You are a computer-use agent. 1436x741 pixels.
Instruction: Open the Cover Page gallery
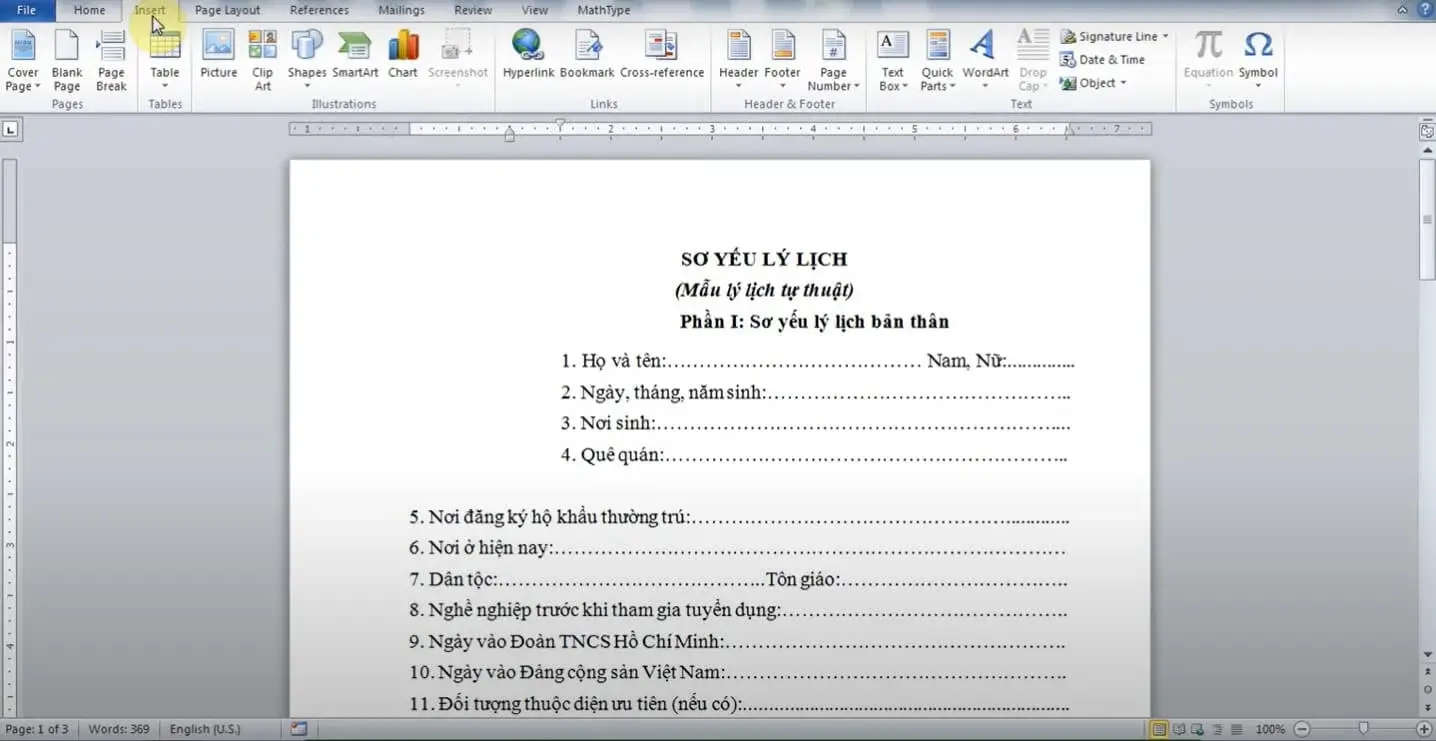(23, 61)
